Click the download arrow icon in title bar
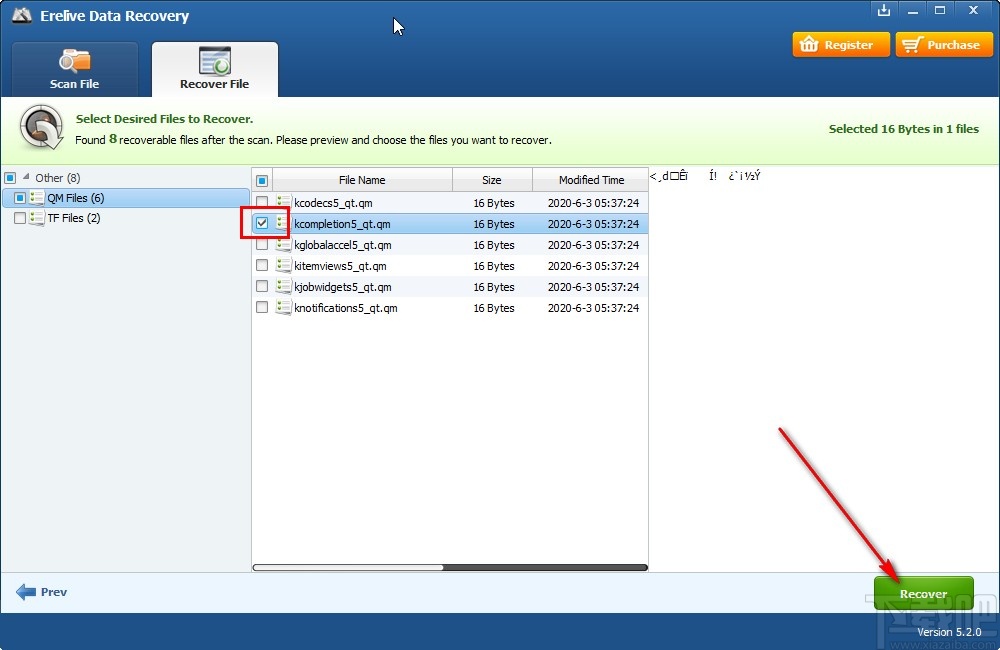1000x650 pixels. 884,10
